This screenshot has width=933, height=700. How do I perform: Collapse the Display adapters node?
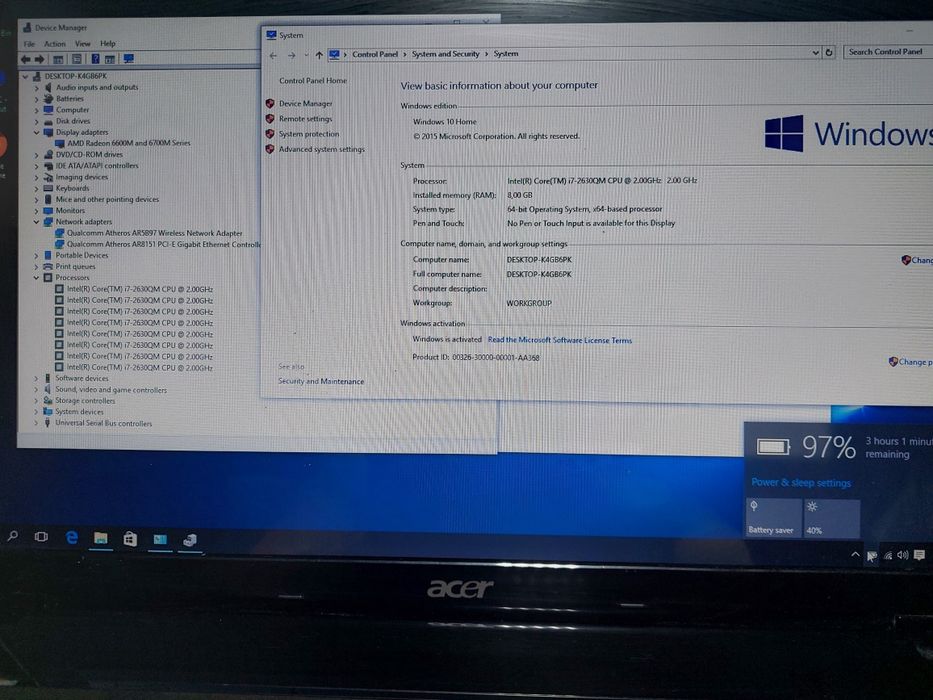[x=37, y=132]
